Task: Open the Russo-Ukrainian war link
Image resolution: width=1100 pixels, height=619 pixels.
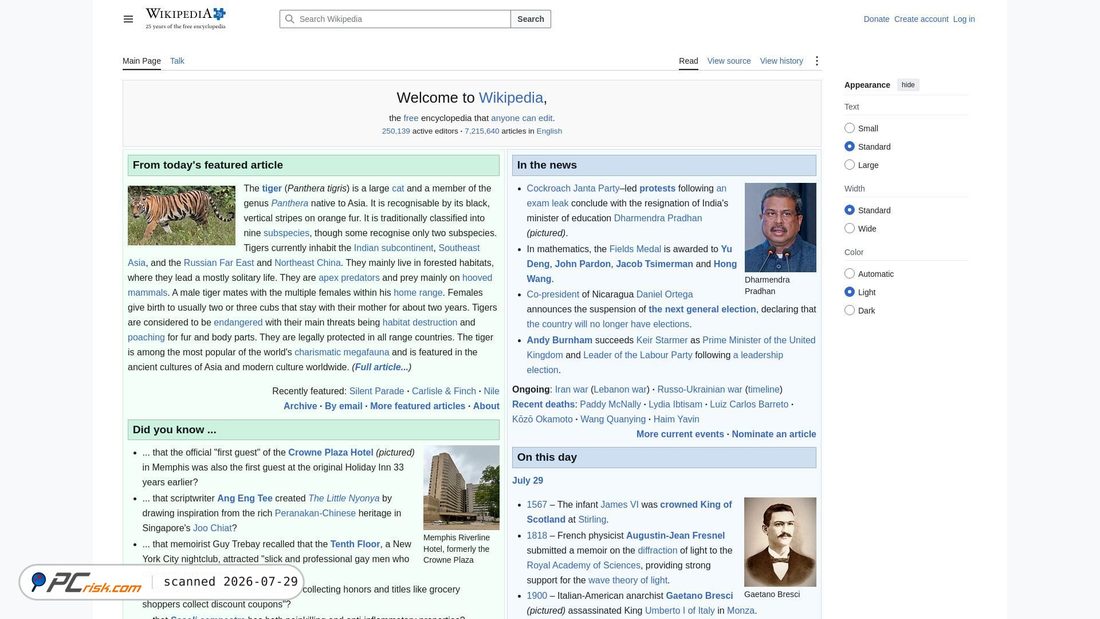Action: click(x=699, y=389)
